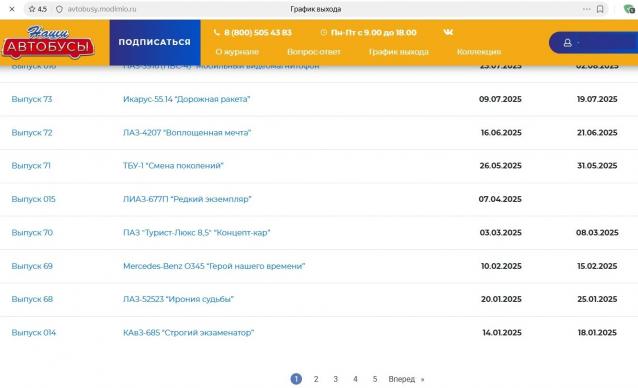Image resolution: width=638 pixels, height=388 pixels.
Task: Open Mercedes-Benz O345 "Герой нашего времени" link
Action: pos(214,266)
